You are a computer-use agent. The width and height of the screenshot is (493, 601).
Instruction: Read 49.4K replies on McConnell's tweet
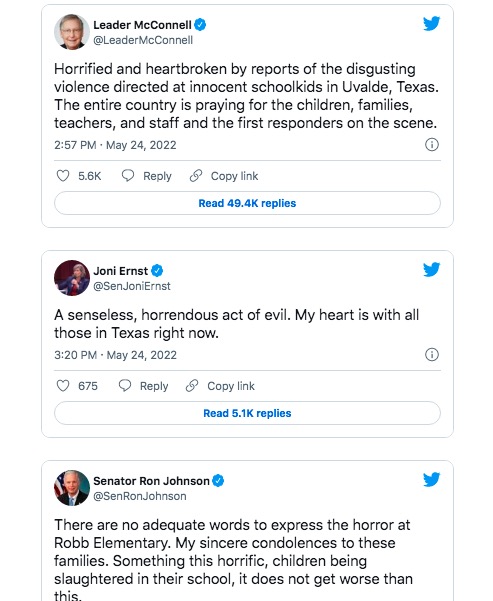(x=247, y=203)
